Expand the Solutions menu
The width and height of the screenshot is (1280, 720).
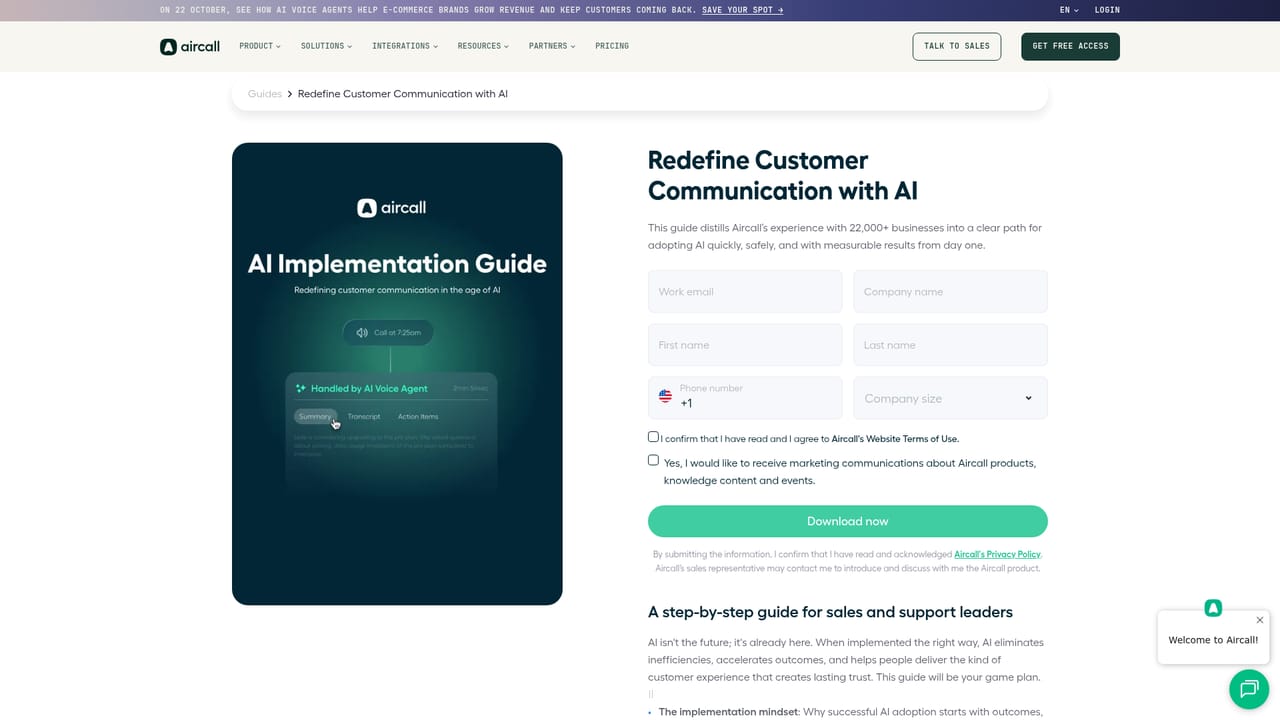click(325, 46)
